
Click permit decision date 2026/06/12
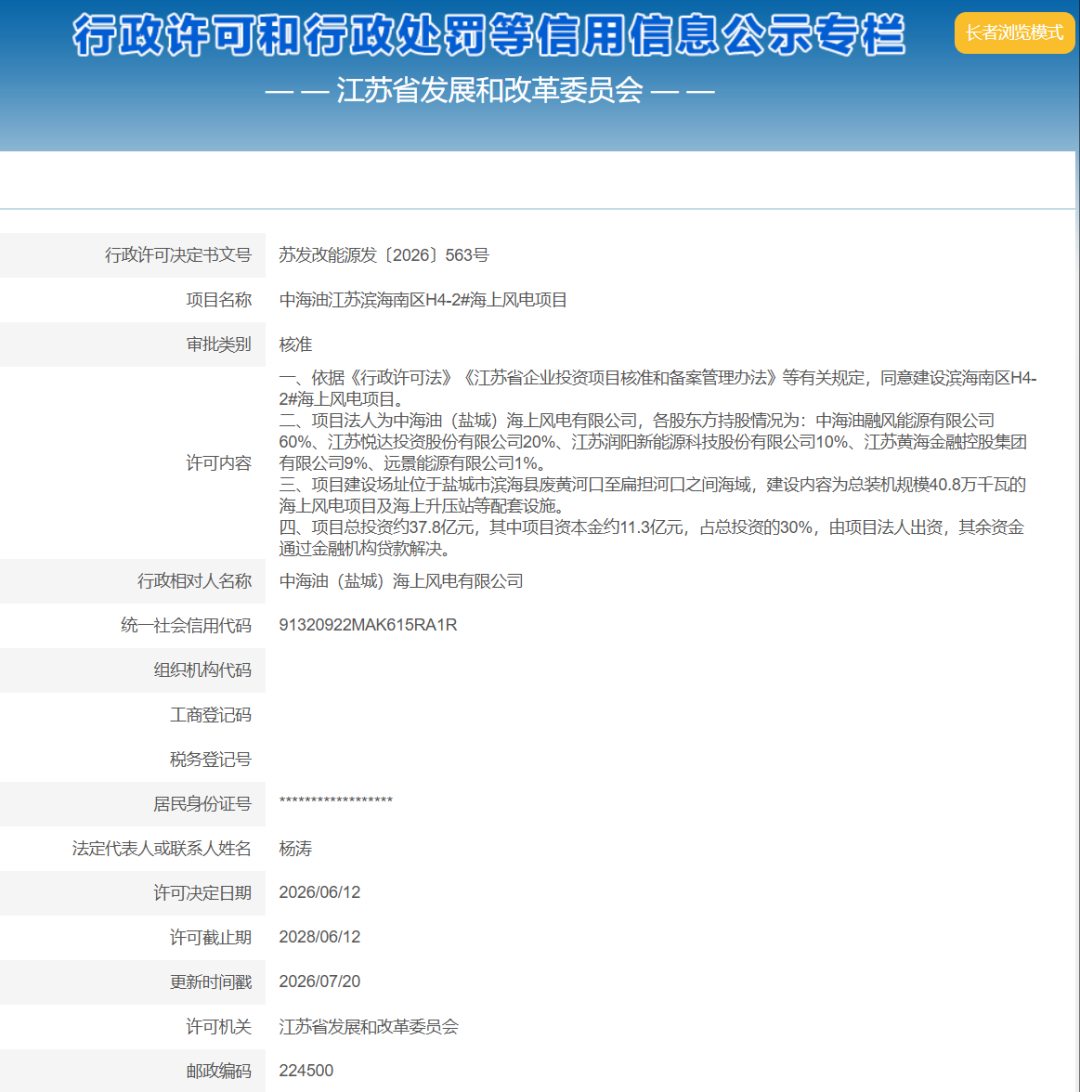pos(320,893)
